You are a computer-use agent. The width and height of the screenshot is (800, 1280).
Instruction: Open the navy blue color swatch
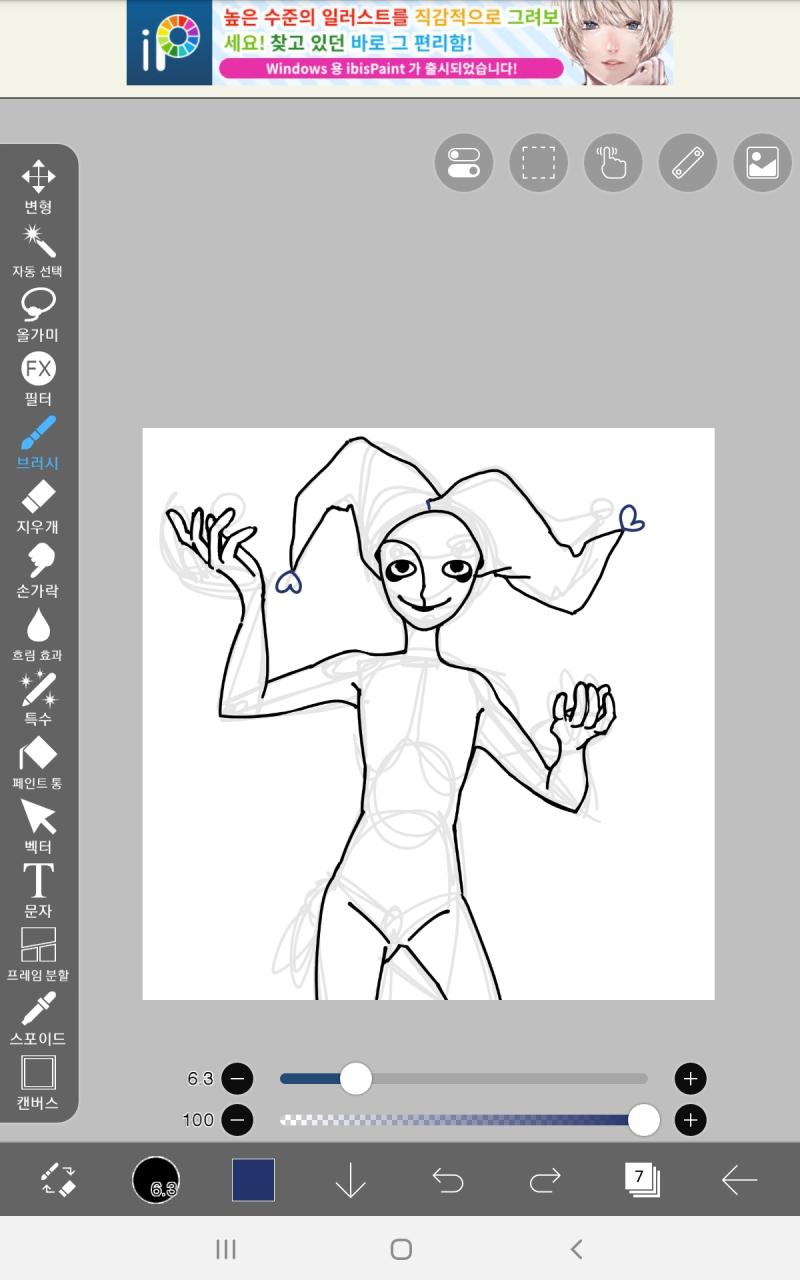tap(253, 1180)
